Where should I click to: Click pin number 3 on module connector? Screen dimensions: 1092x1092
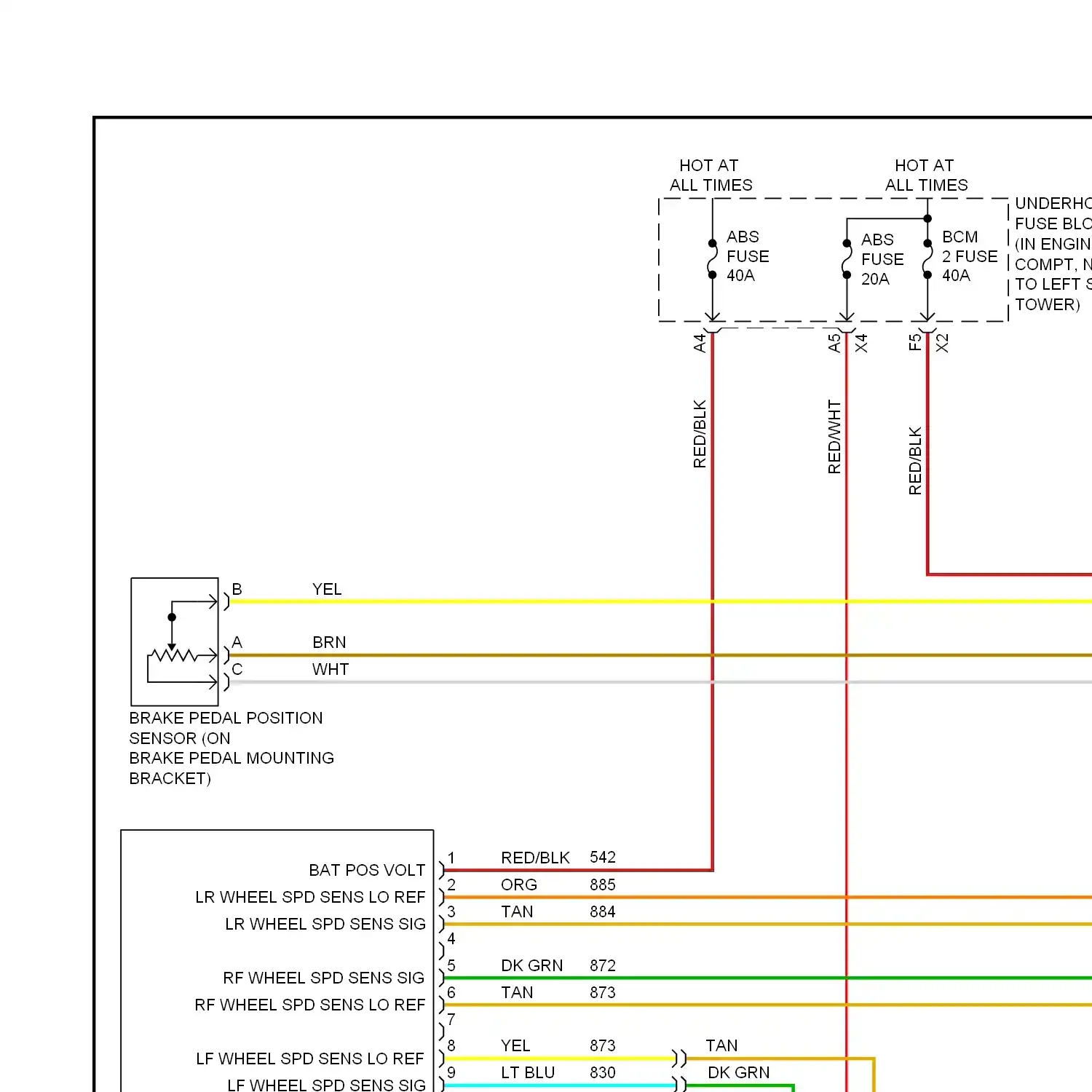click(451, 911)
